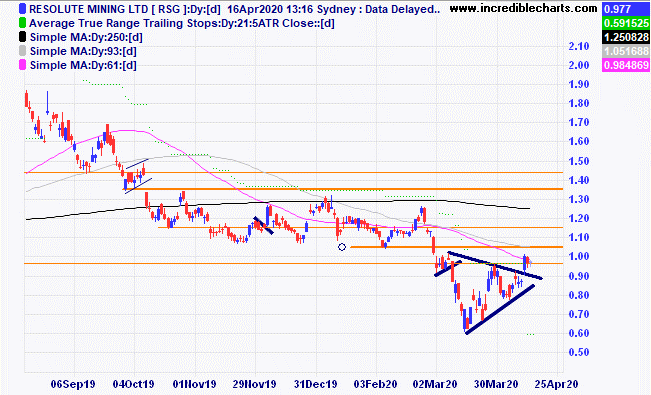Click the green 0.591525 ATR stop value box
Viewport: 651px width, 395px height.
[626, 23]
